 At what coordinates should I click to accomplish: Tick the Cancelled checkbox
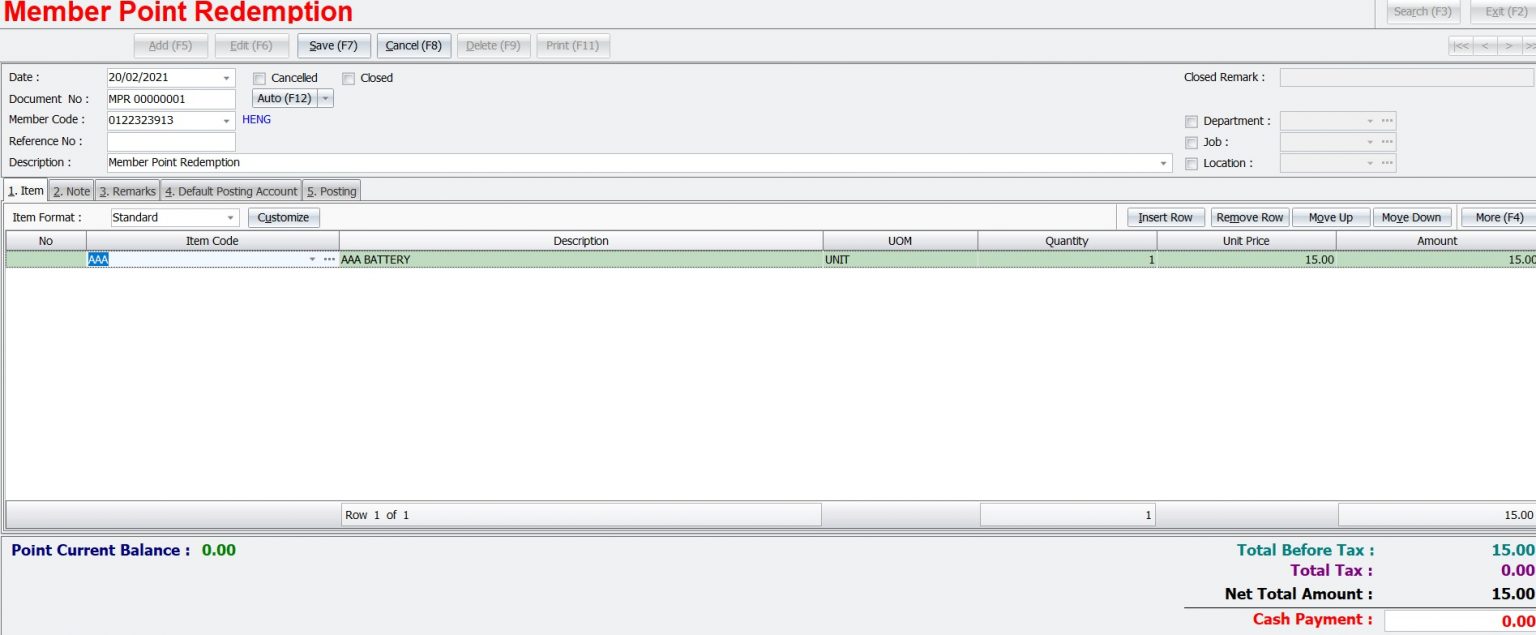pyautogui.click(x=259, y=78)
